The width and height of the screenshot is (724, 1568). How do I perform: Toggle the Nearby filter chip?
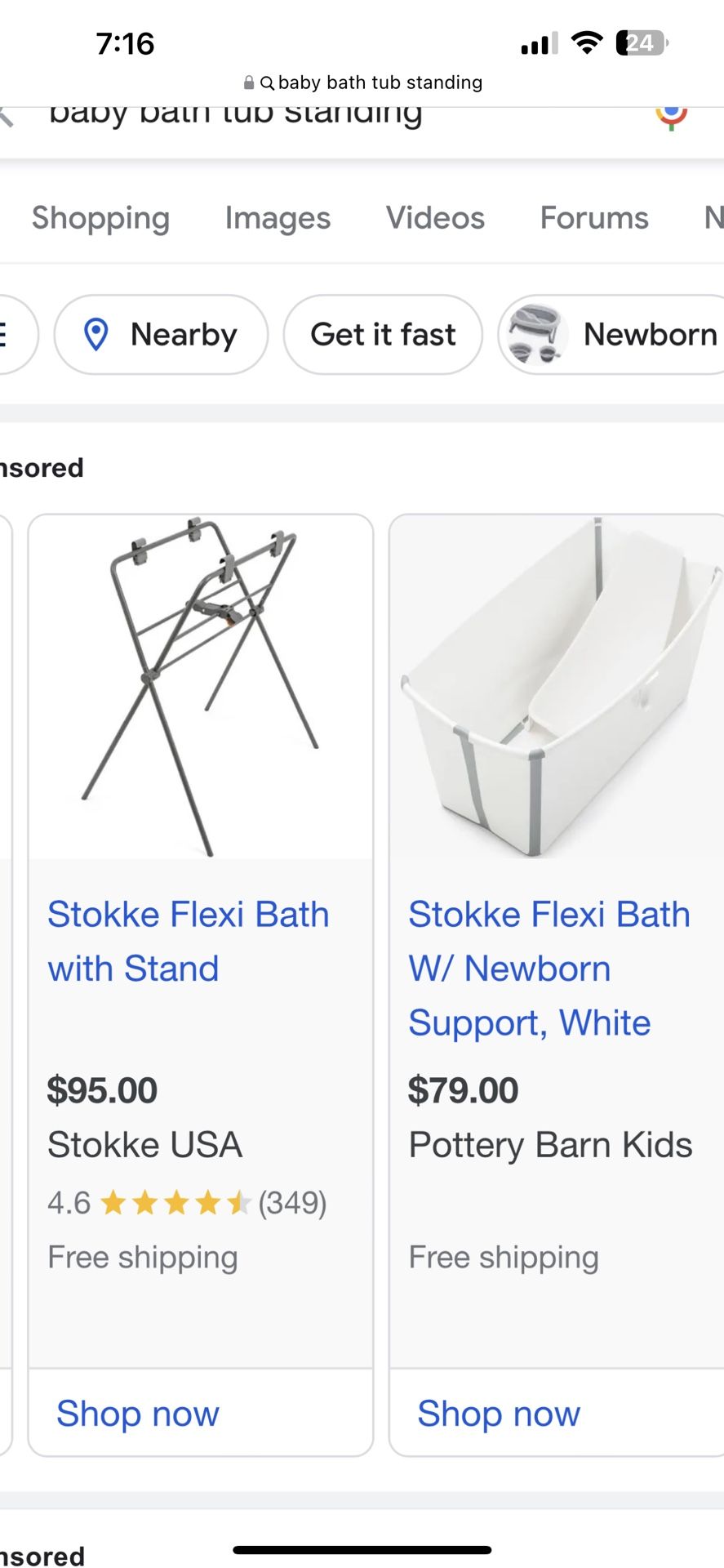click(160, 334)
